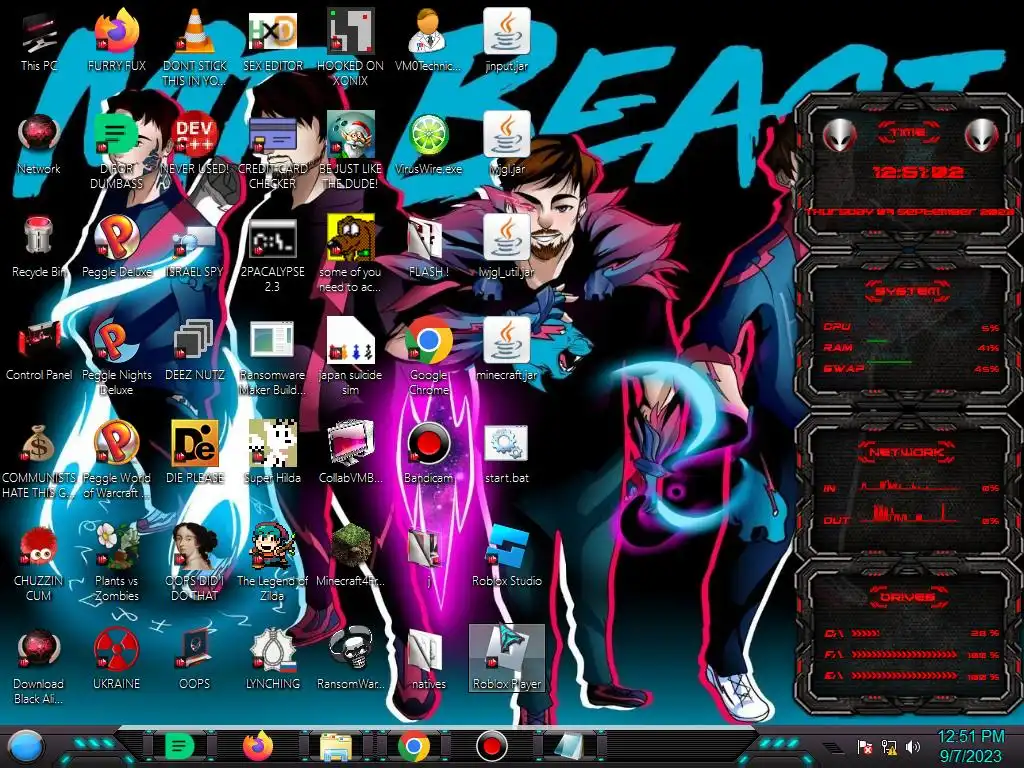Launch Peggle World of Warcraft shortcut

(116, 460)
